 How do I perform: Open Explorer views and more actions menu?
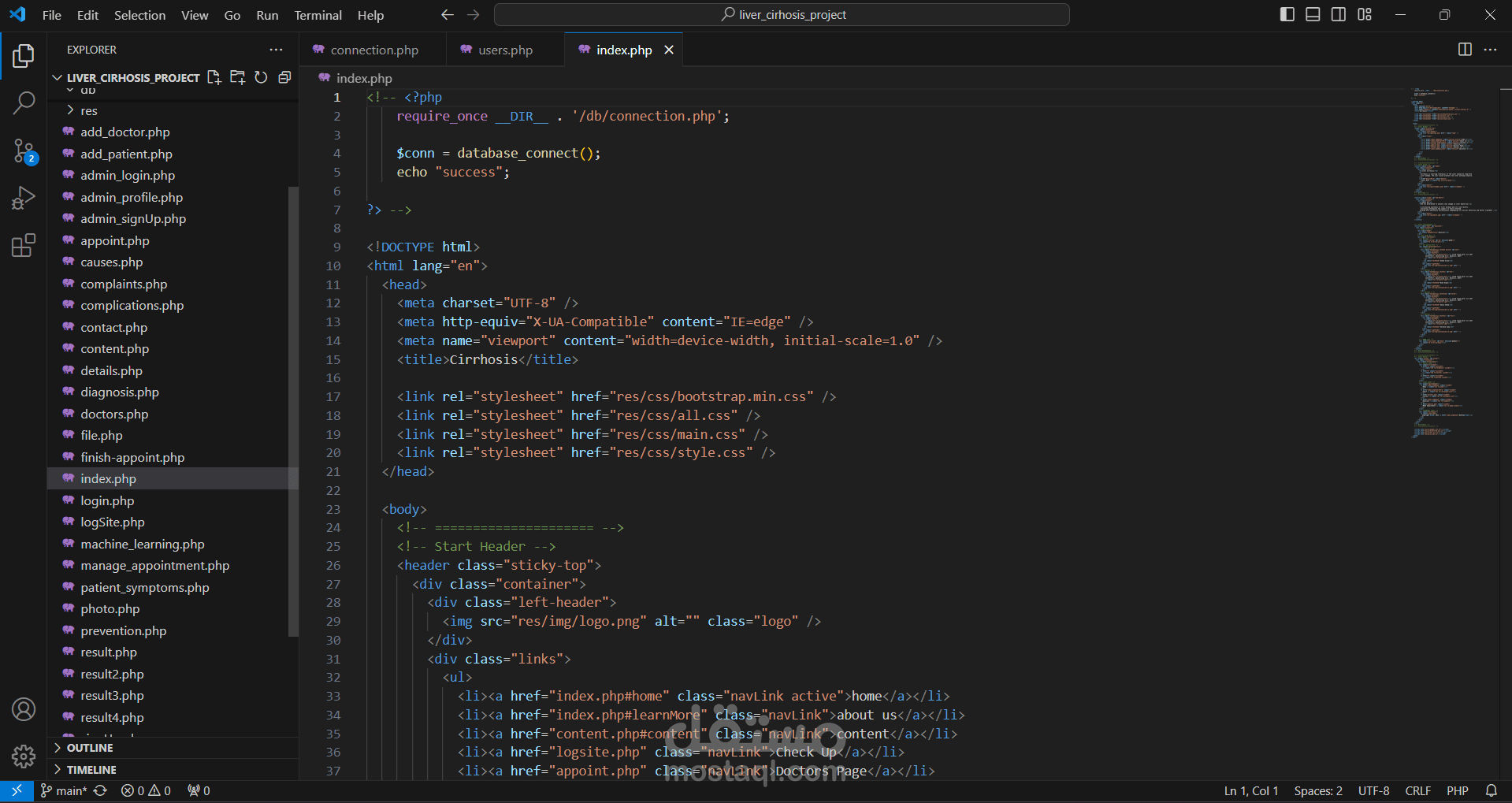[x=276, y=50]
